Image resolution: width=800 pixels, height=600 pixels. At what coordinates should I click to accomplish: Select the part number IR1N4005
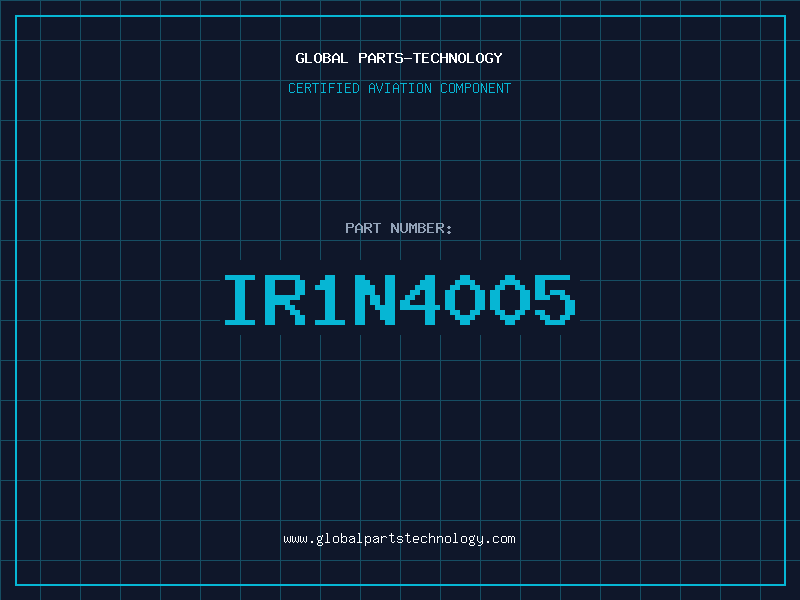pos(400,299)
